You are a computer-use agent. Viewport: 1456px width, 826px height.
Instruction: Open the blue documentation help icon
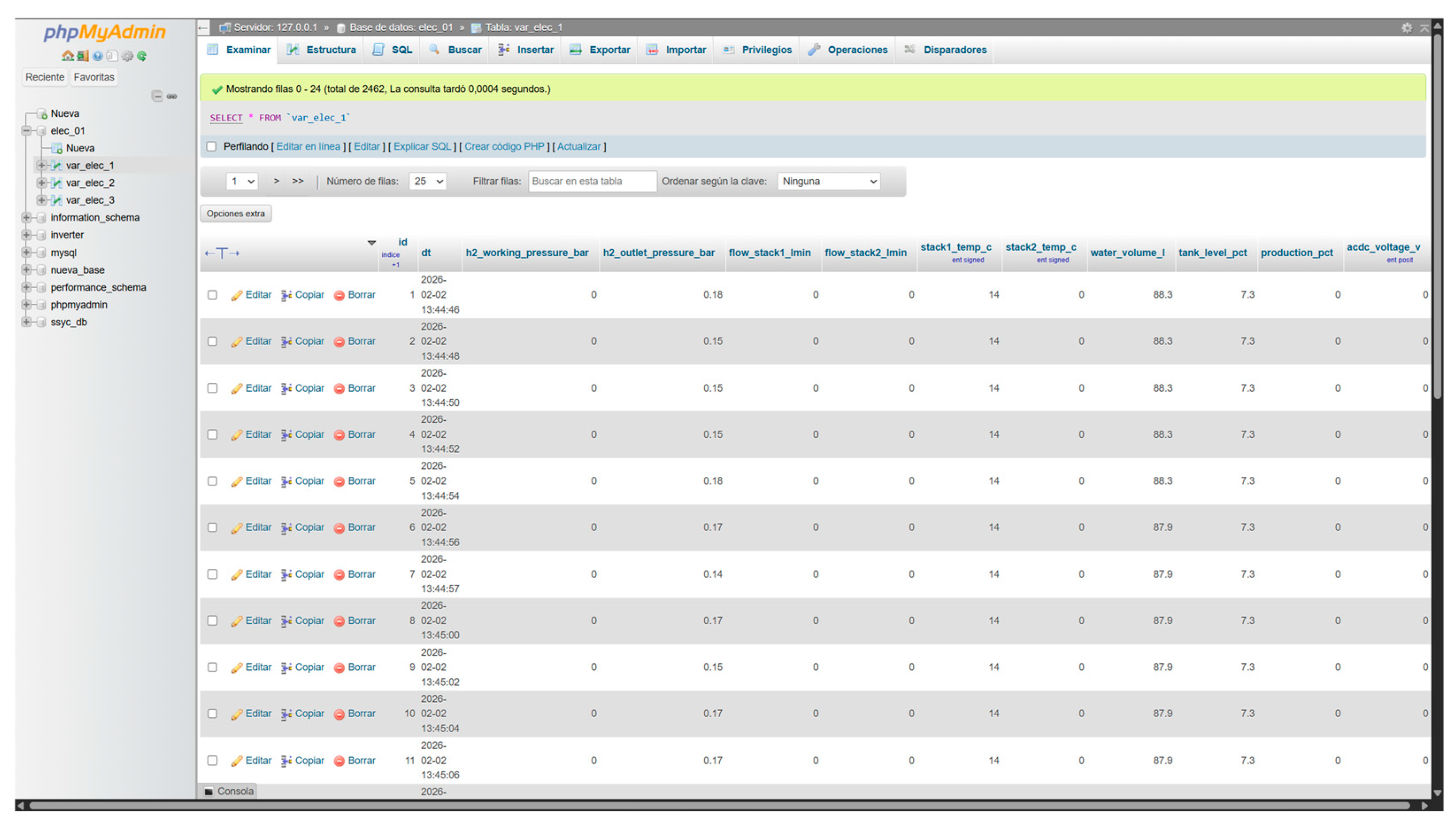click(x=97, y=56)
